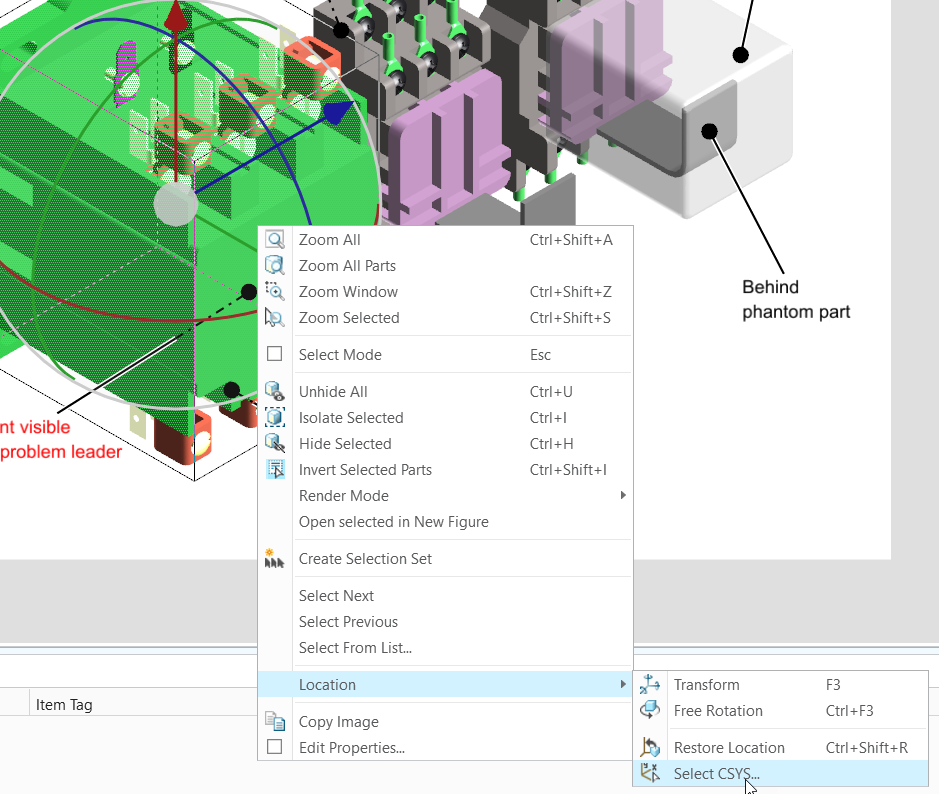
Task: Click the Transform axes icon
Action: point(651,685)
